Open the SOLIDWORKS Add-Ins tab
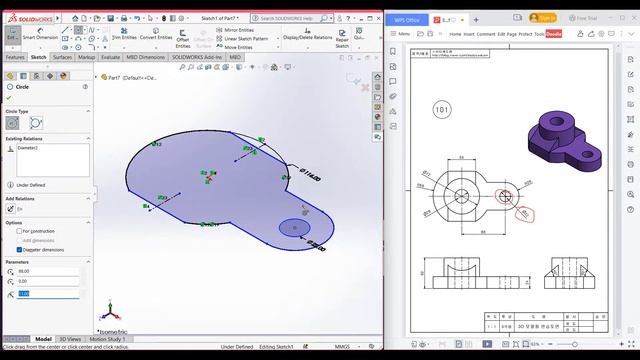Image resolution: width=640 pixels, height=360 pixels. pos(197,57)
